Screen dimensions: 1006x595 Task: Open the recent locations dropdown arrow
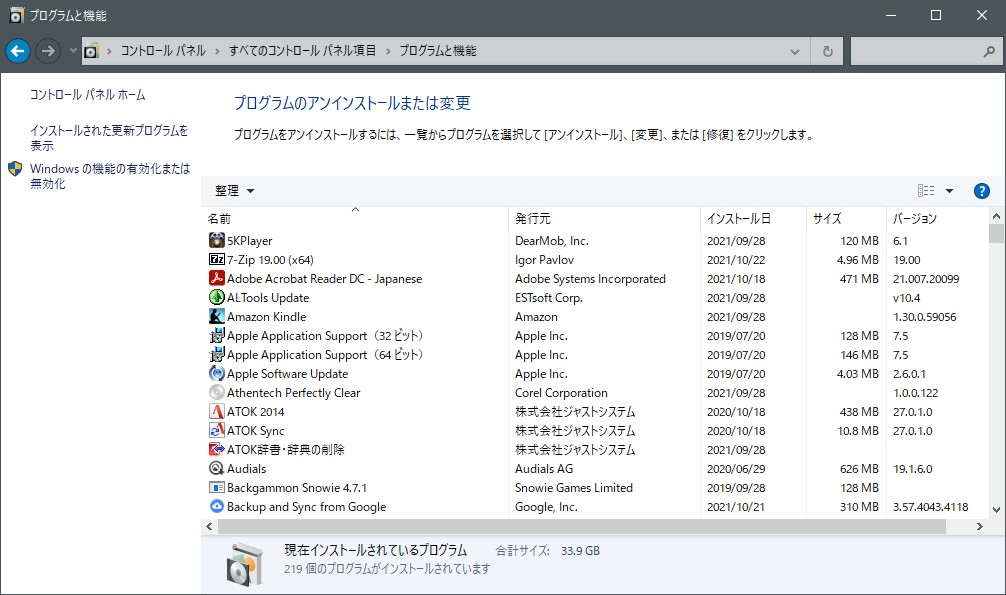coord(72,51)
